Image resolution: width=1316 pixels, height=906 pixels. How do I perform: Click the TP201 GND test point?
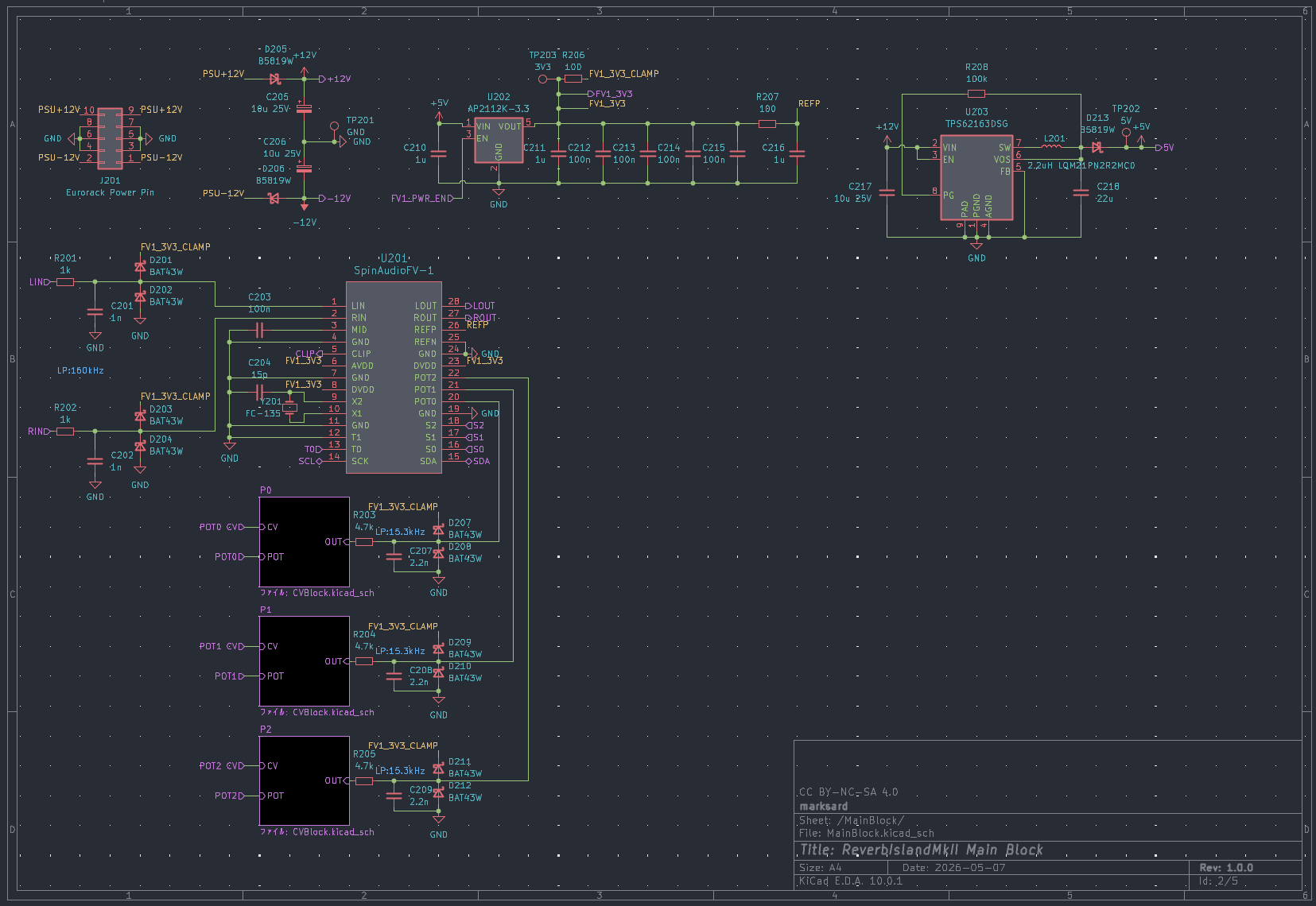(x=334, y=126)
